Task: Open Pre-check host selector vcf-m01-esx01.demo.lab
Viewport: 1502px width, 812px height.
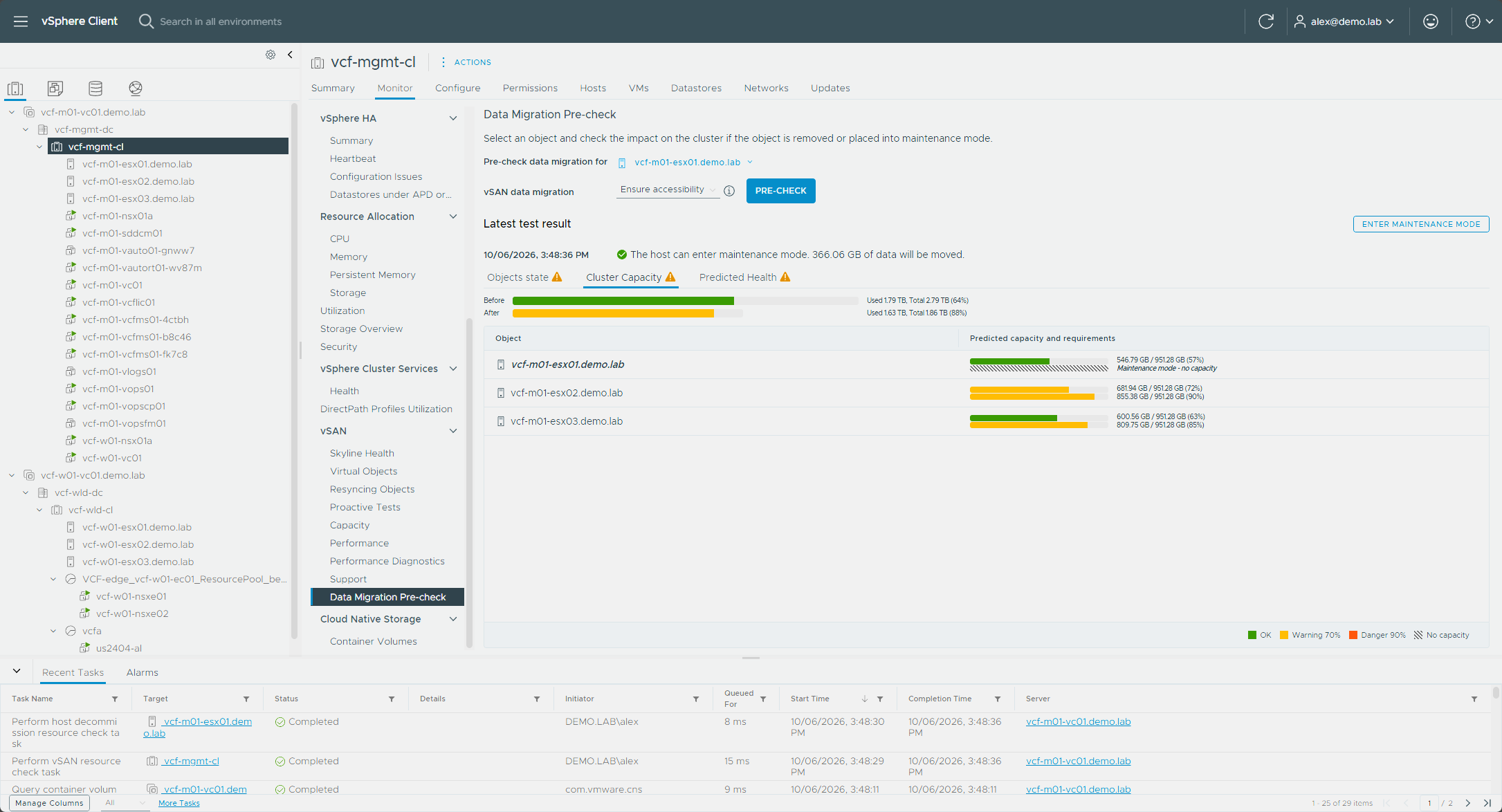Action: click(x=686, y=163)
